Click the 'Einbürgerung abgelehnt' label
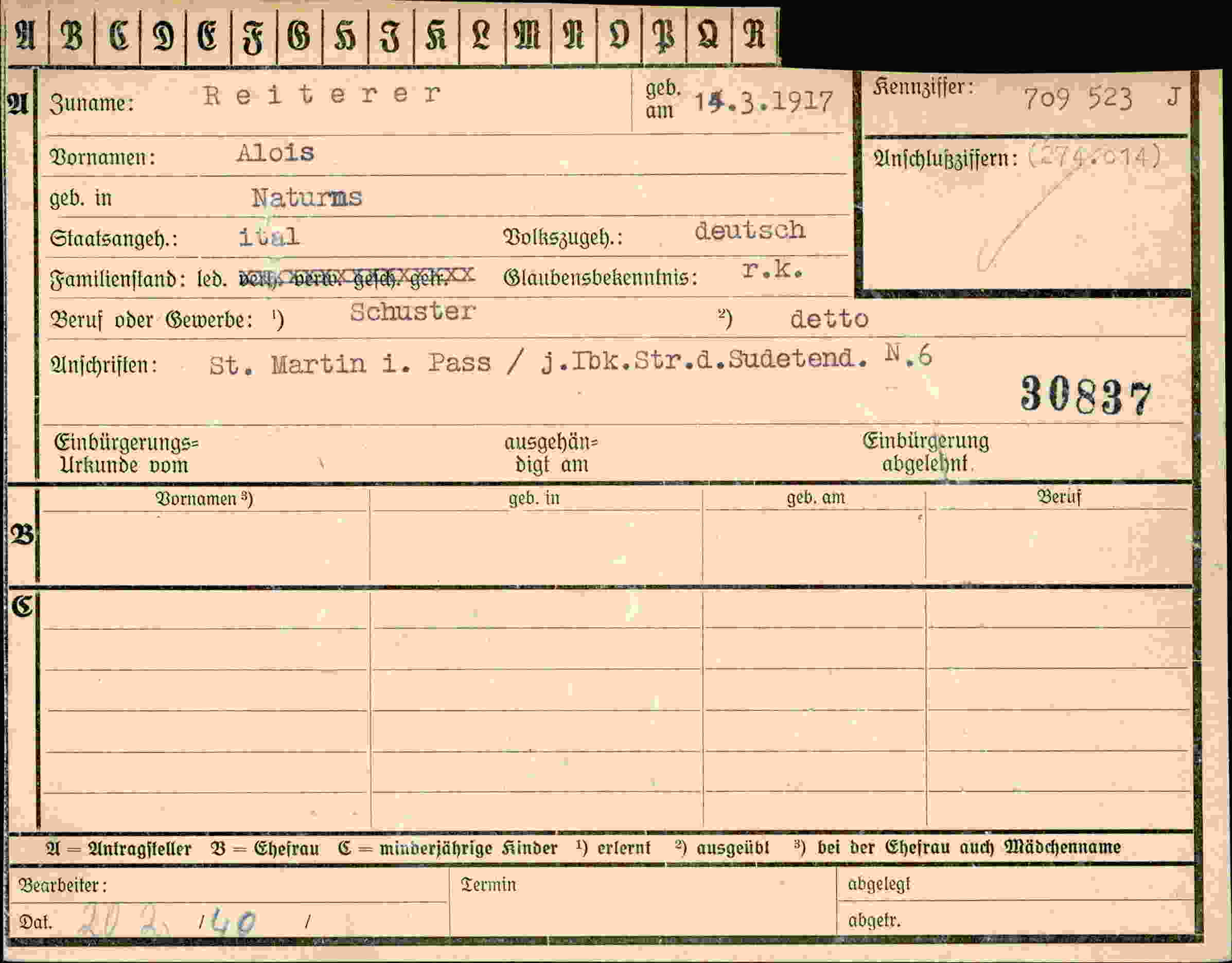1232x963 pixels. (x=926, y=452)
